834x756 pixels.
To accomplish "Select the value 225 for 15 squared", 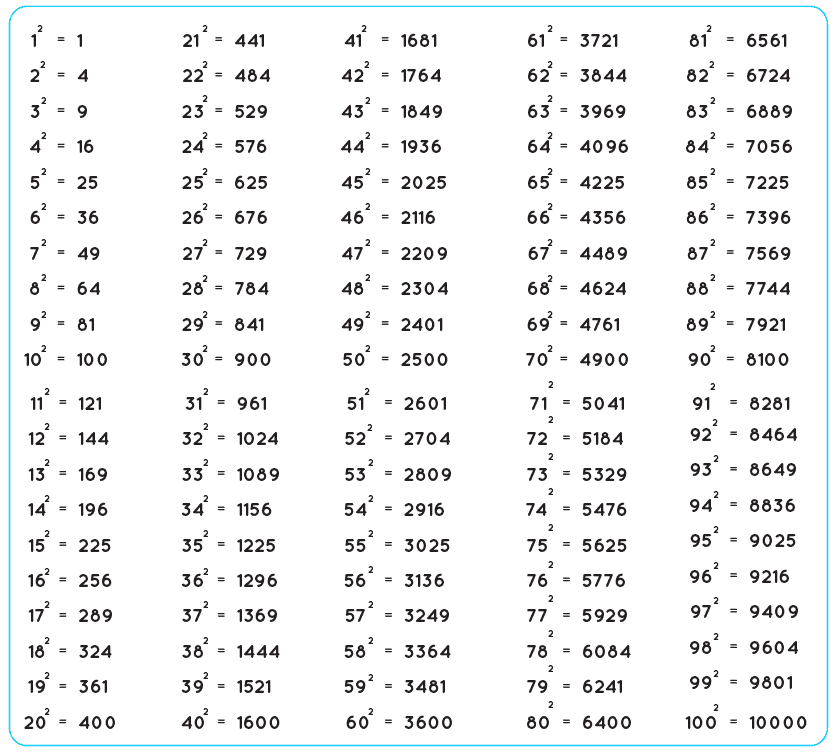I will (x=95, y=545).
